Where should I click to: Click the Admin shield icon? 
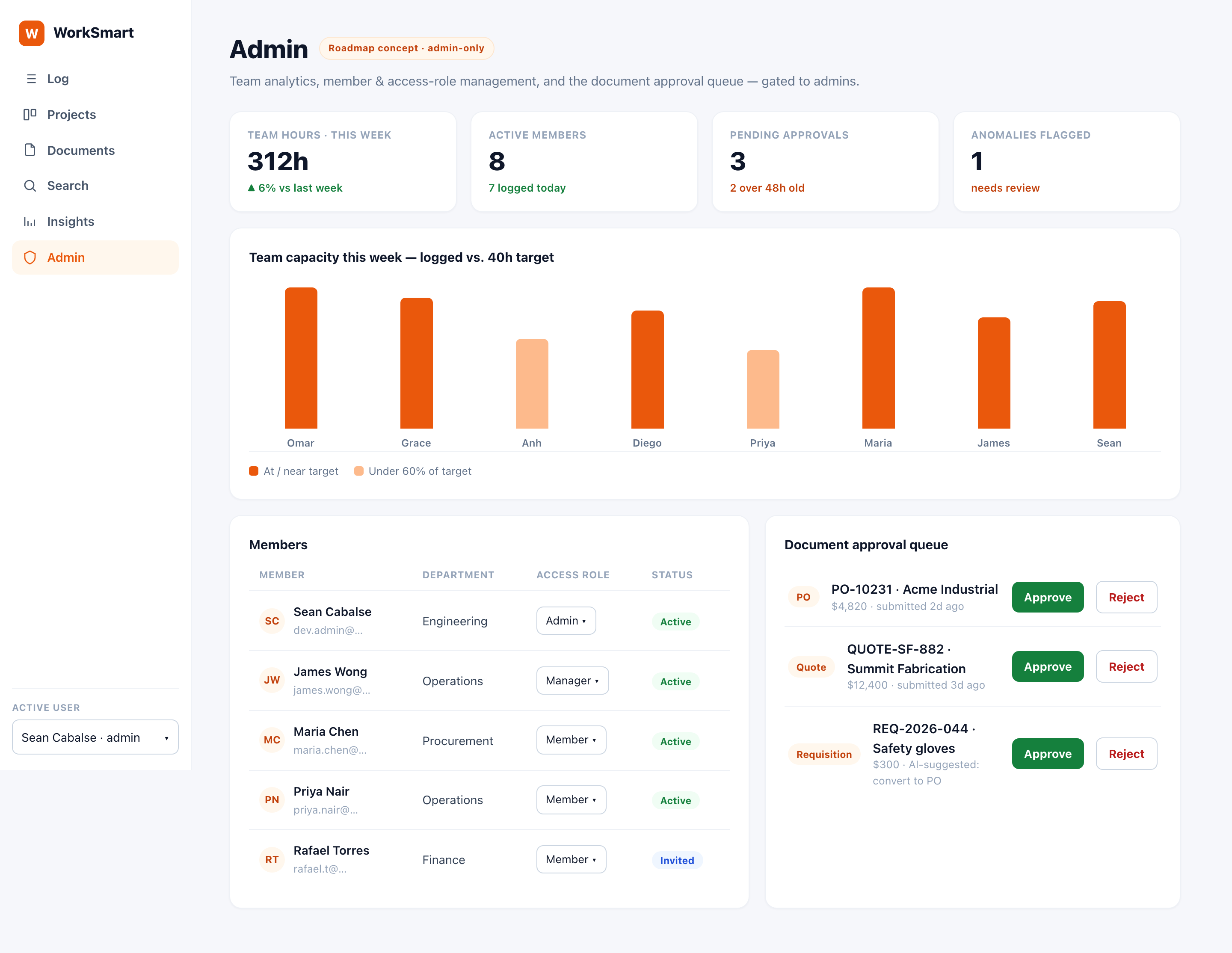point(30,257)
